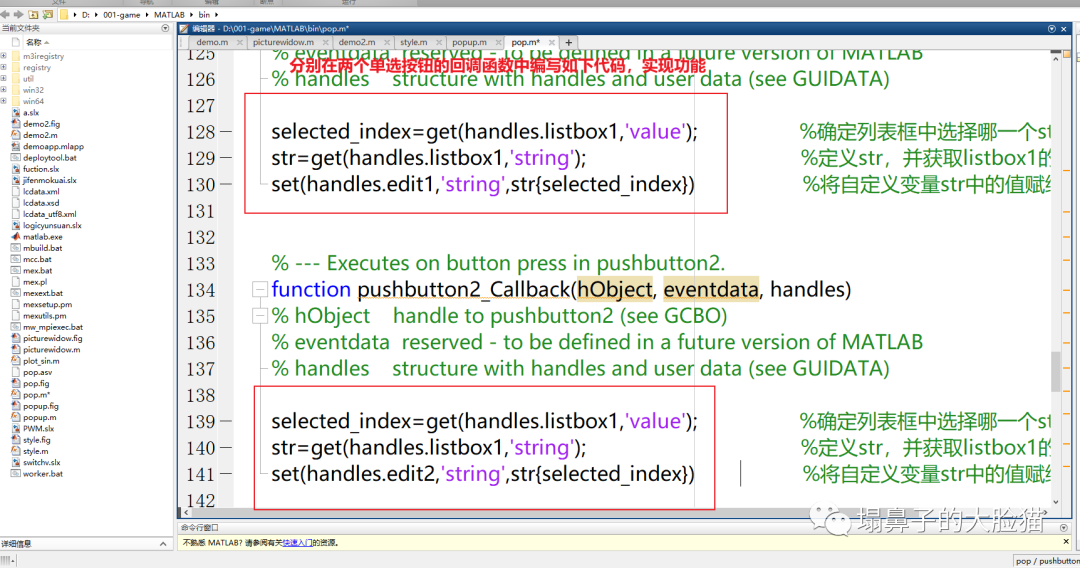Click the PWM.slx model icon
1080x568 pixels.
click(x=16, y=428)
